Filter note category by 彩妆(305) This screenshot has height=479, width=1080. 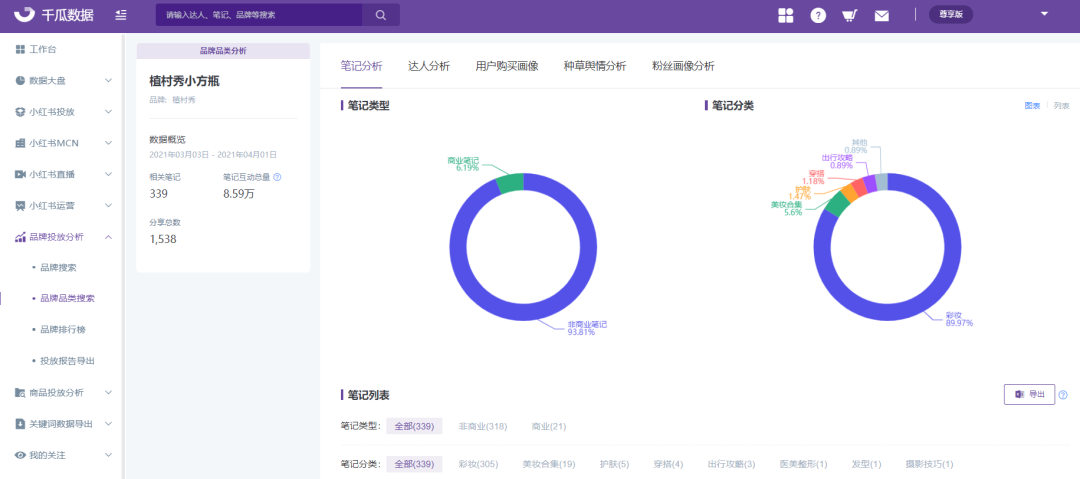pyautogui.click(x=478, y=465)
